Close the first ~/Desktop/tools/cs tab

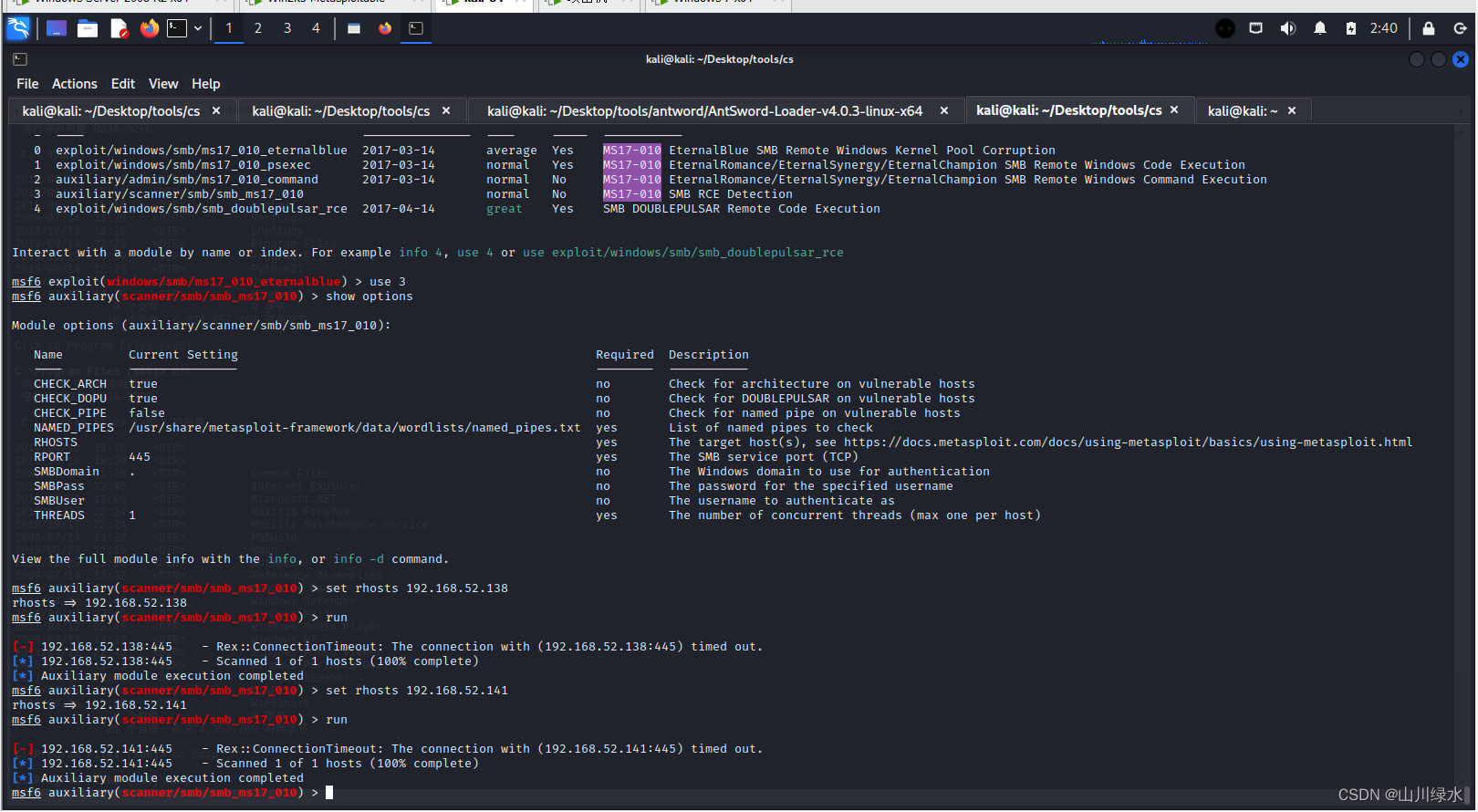coord(216,111)
